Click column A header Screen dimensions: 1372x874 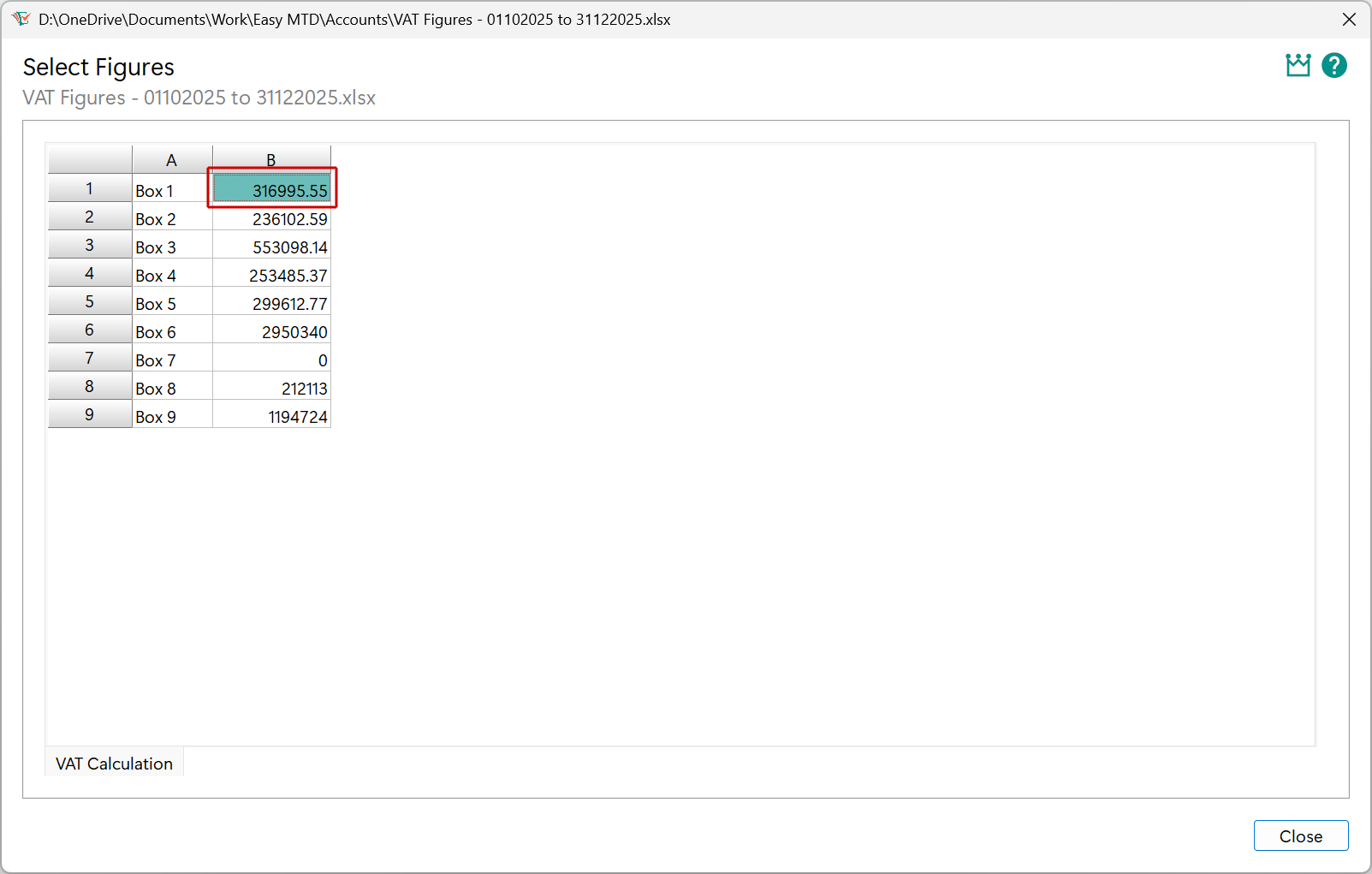[171, 160]
